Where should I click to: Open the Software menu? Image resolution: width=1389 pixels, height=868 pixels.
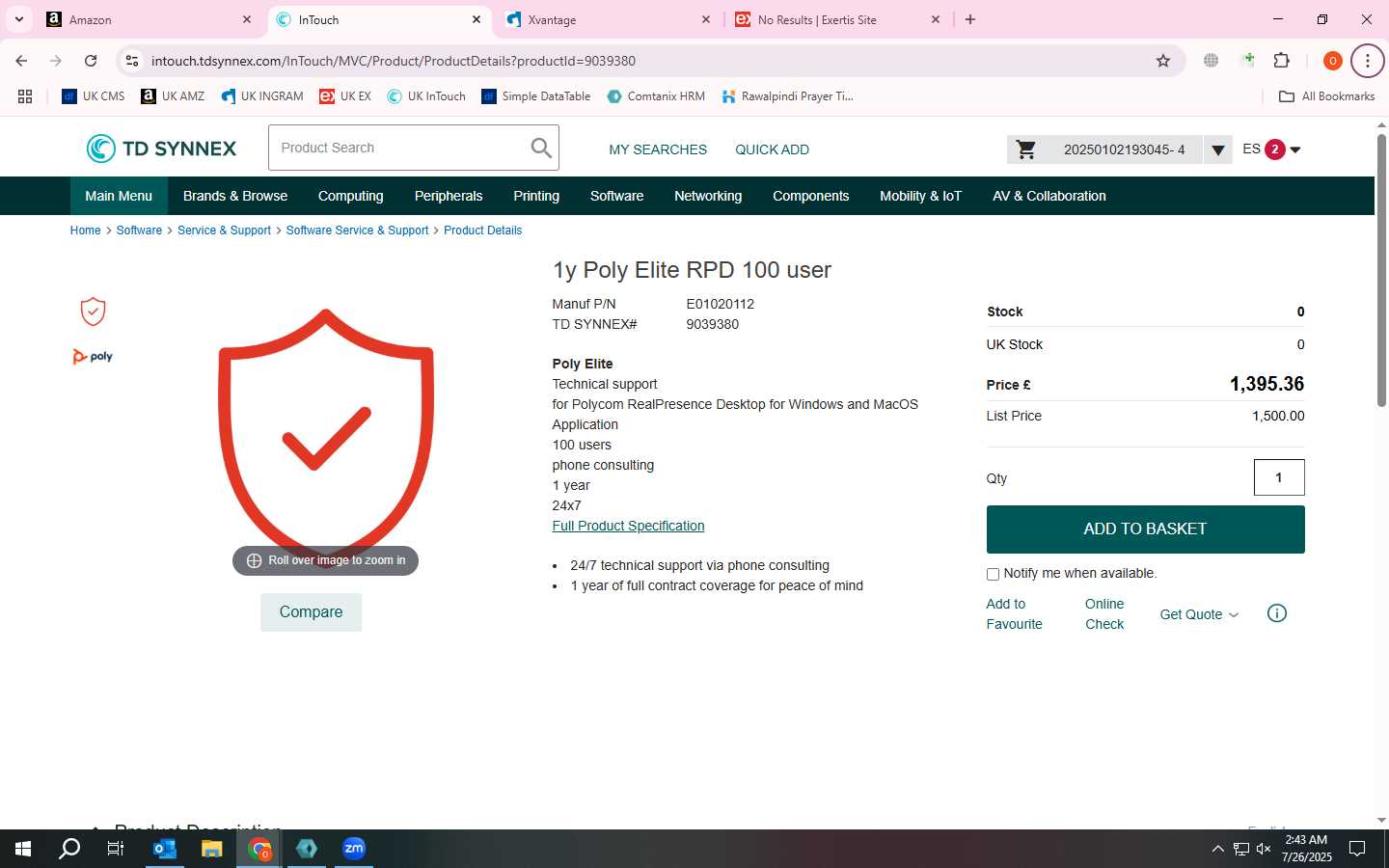coord(617,196)
